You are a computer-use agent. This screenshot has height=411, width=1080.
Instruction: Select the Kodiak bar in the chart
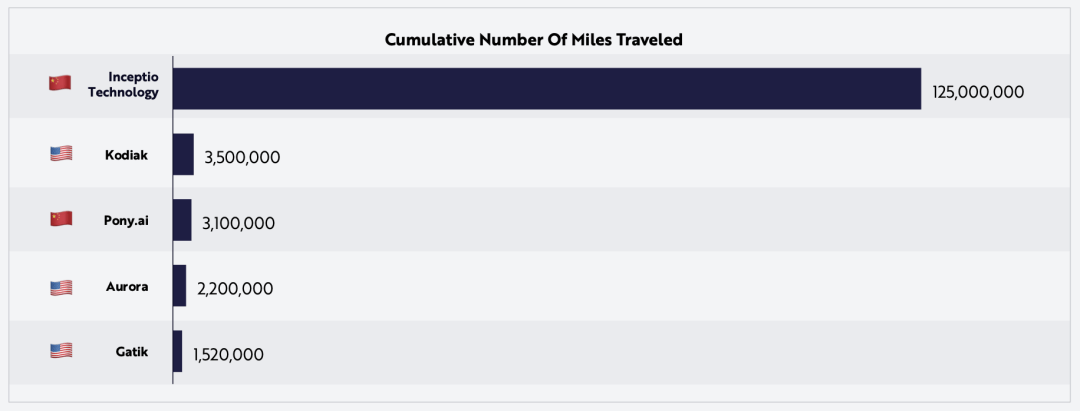(183, 154)
